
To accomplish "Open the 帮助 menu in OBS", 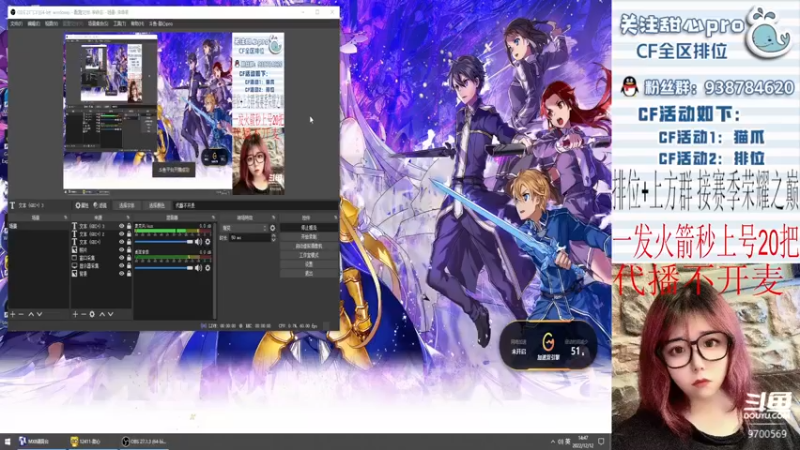I will (x=137, y=23).
